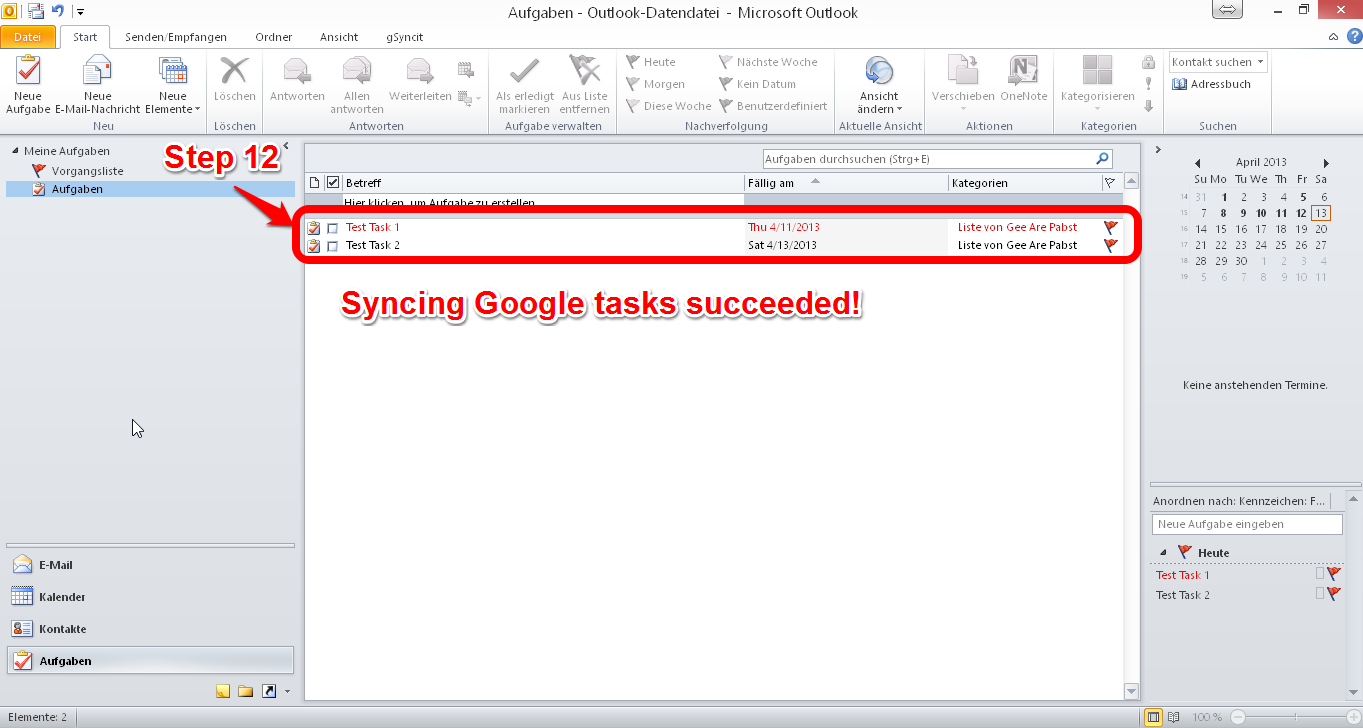Sort tasks by the Fällig am column header
Screen dimensions: 1363x728
coord(771,183)
